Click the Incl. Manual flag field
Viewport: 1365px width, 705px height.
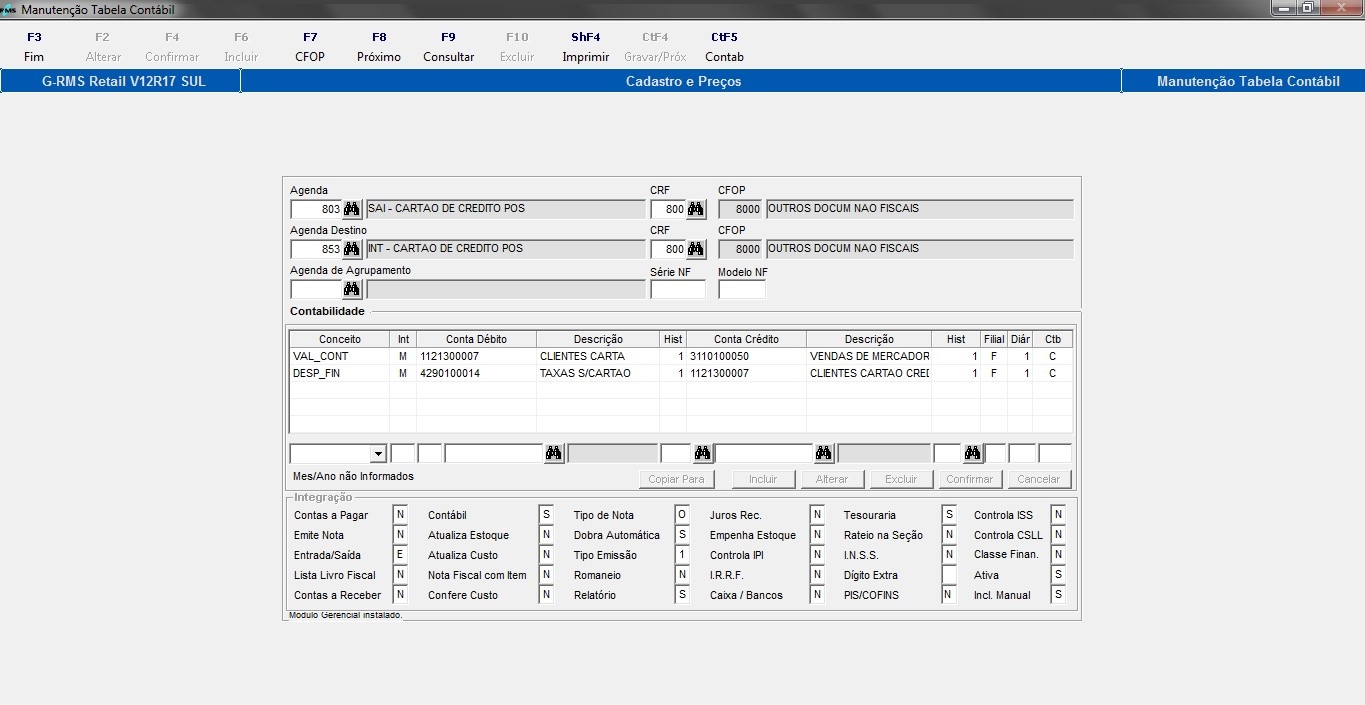[1058, 595]
